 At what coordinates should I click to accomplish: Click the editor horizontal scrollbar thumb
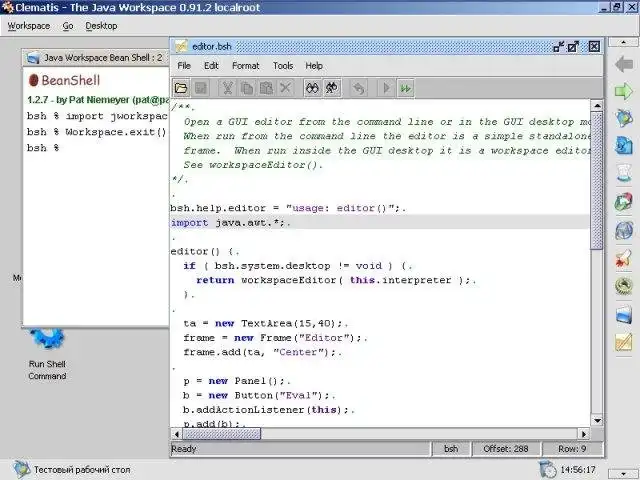pyautogui.click(x=221, y=434)
